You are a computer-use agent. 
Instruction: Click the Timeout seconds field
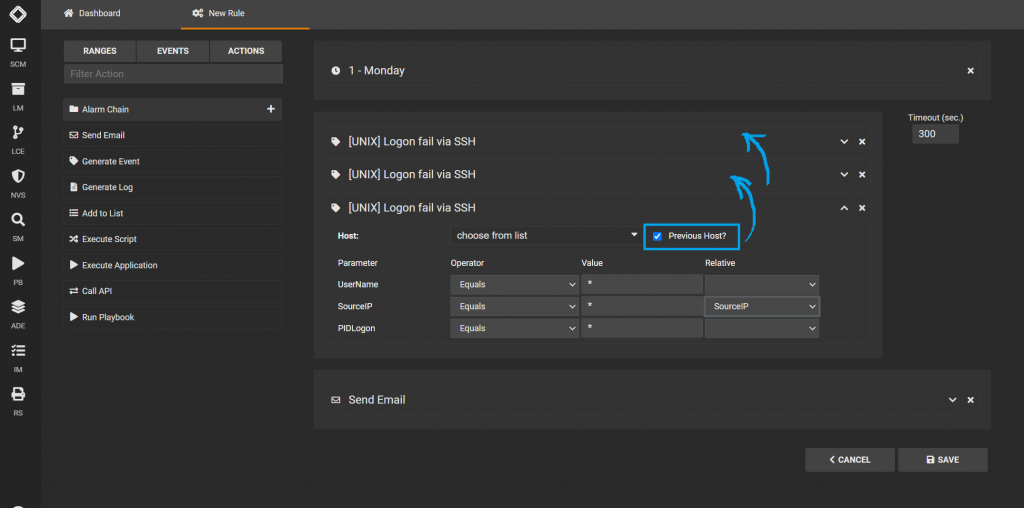[x=935, y=134]
